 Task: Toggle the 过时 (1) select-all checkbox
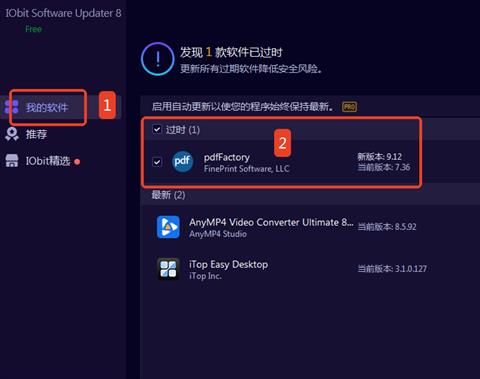pyautogui.click(x=157, y=129)
